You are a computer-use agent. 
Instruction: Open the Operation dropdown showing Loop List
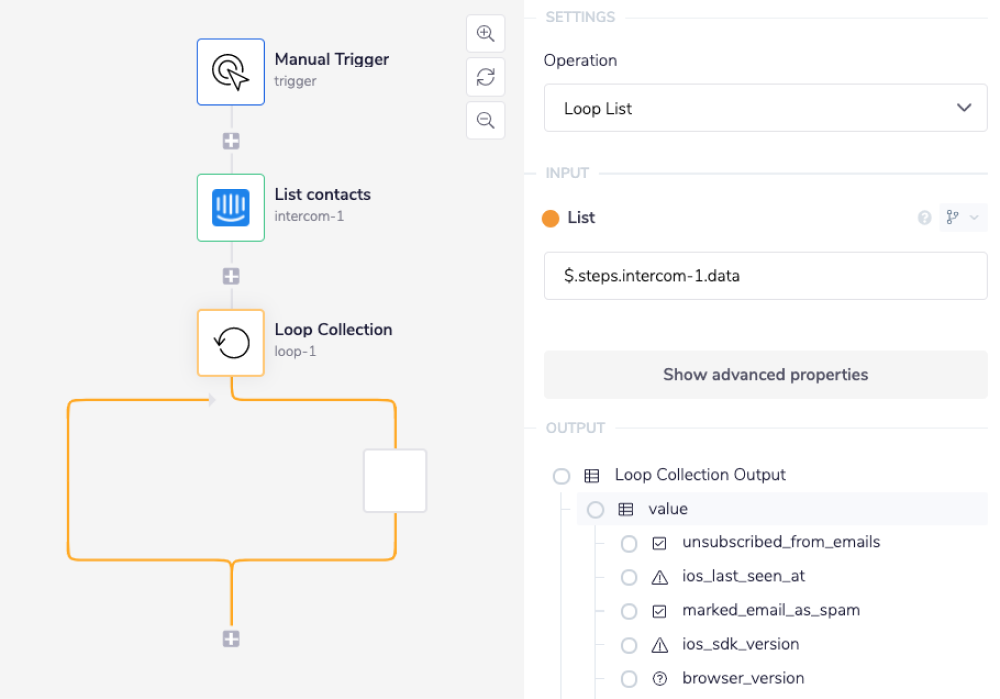coord(765,108)
